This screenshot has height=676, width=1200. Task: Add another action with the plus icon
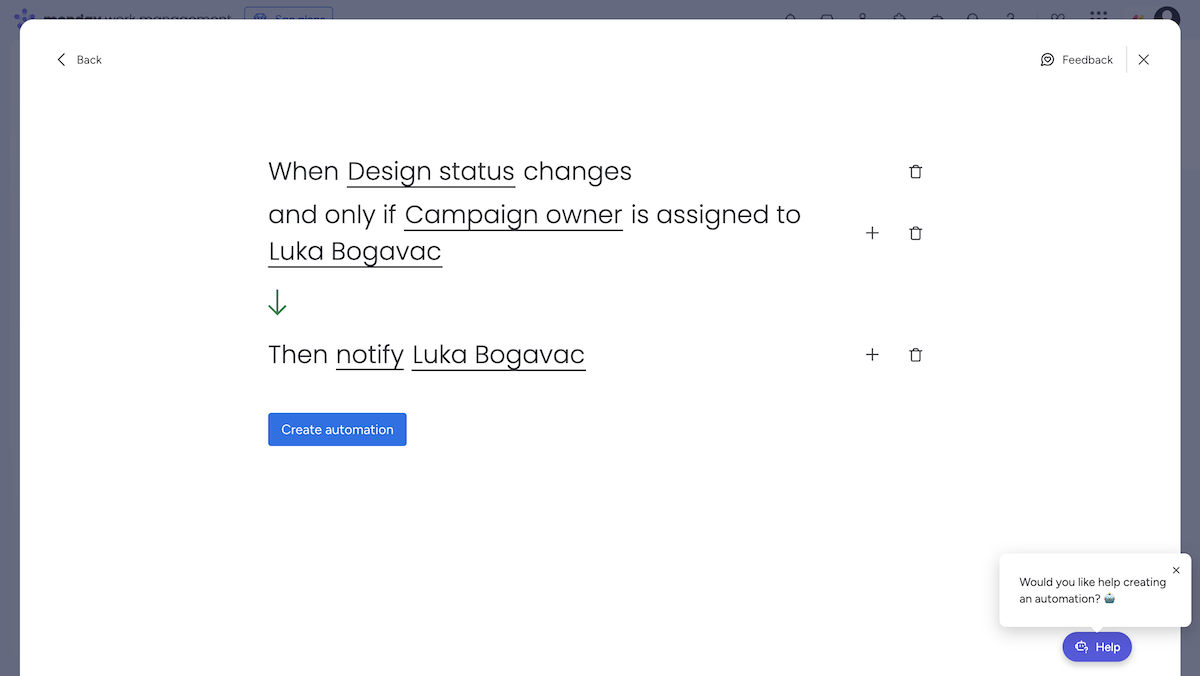(x=872, y=355)
